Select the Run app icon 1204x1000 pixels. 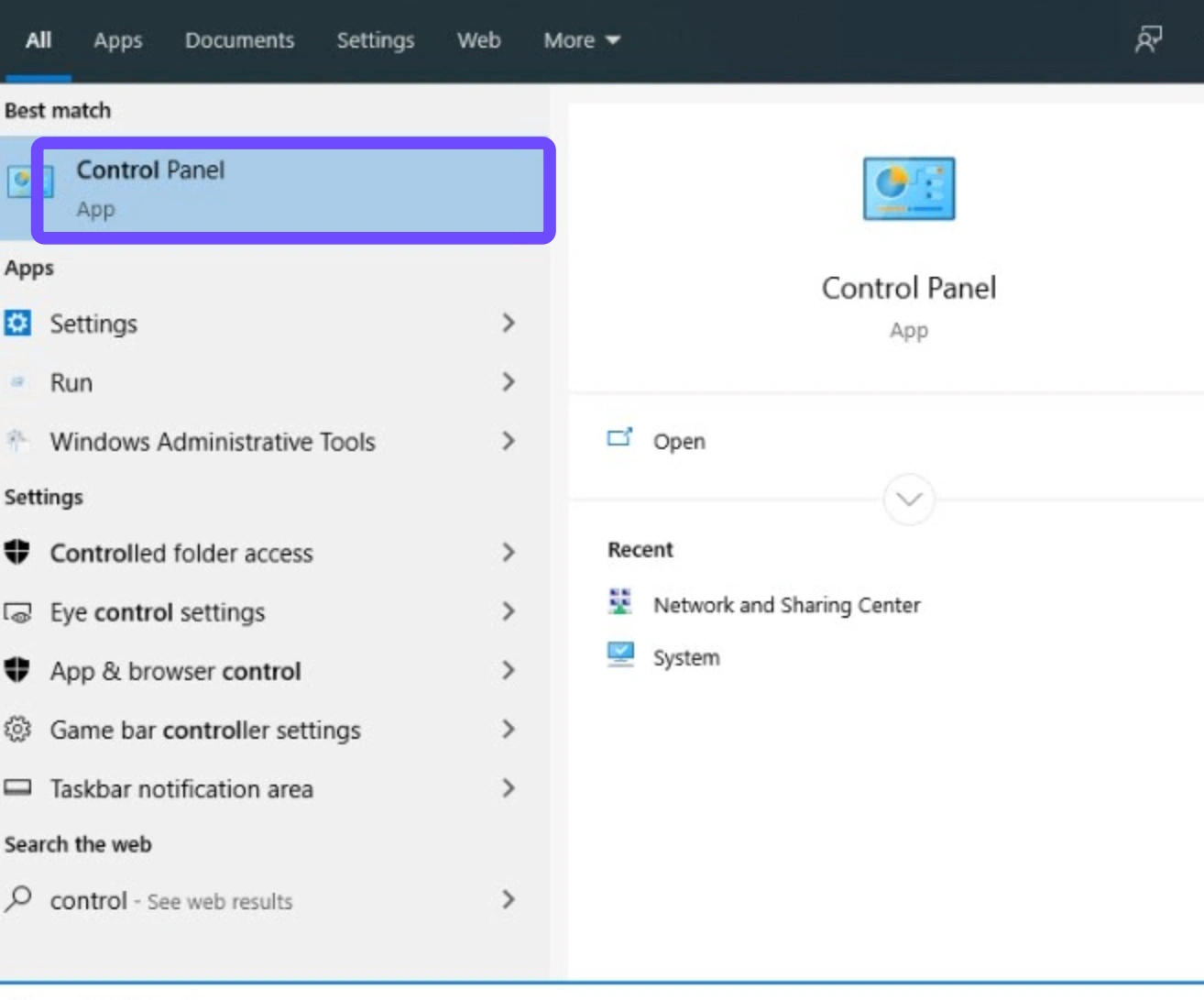17,382
